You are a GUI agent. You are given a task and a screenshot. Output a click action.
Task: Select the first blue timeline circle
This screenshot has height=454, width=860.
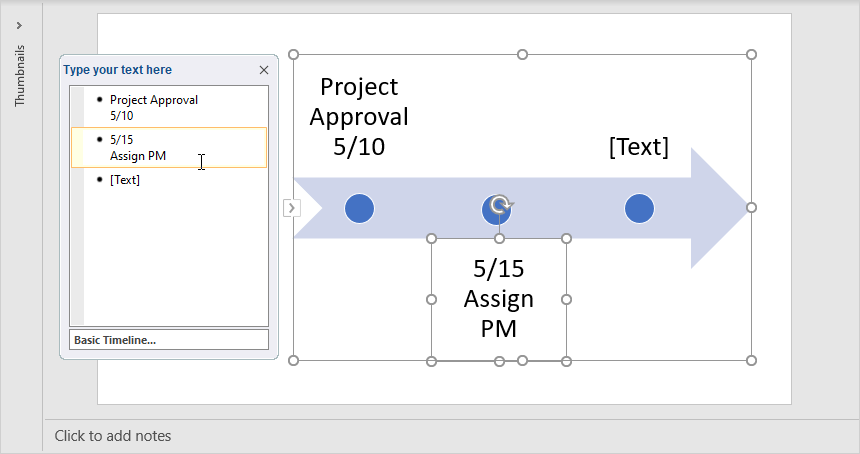[x=359, y=208]
